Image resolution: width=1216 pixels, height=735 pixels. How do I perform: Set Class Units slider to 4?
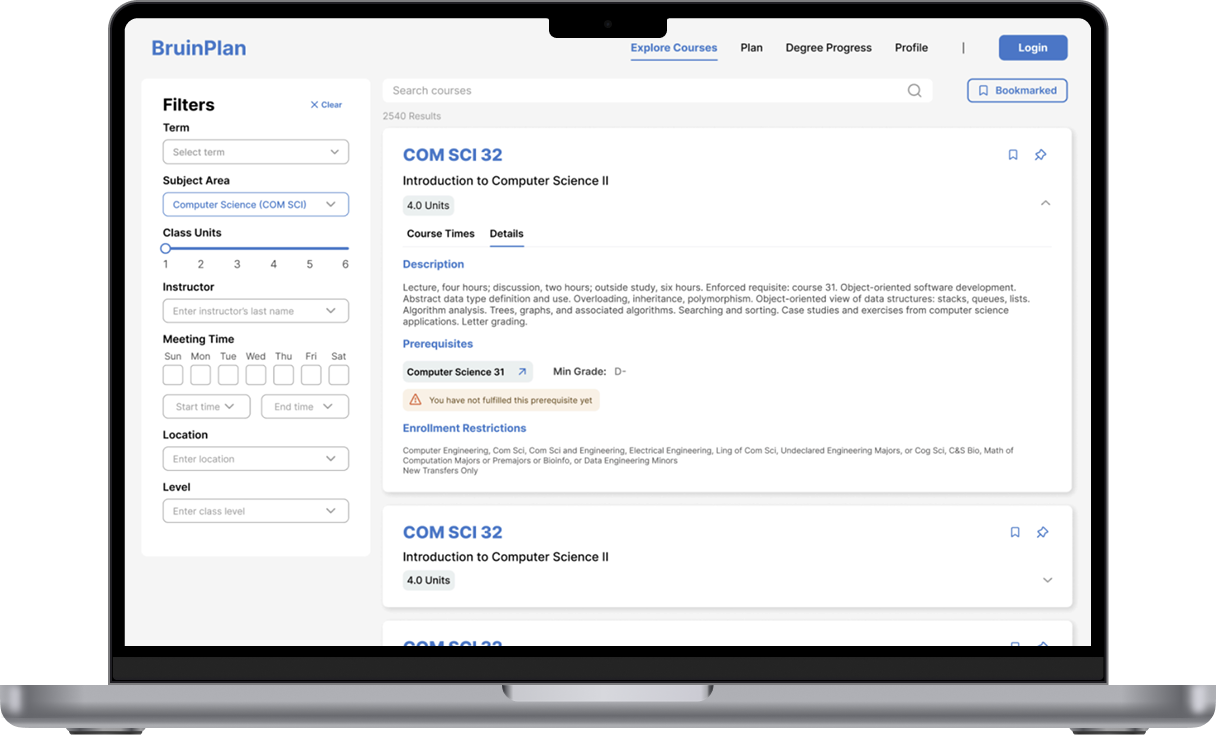274,248
